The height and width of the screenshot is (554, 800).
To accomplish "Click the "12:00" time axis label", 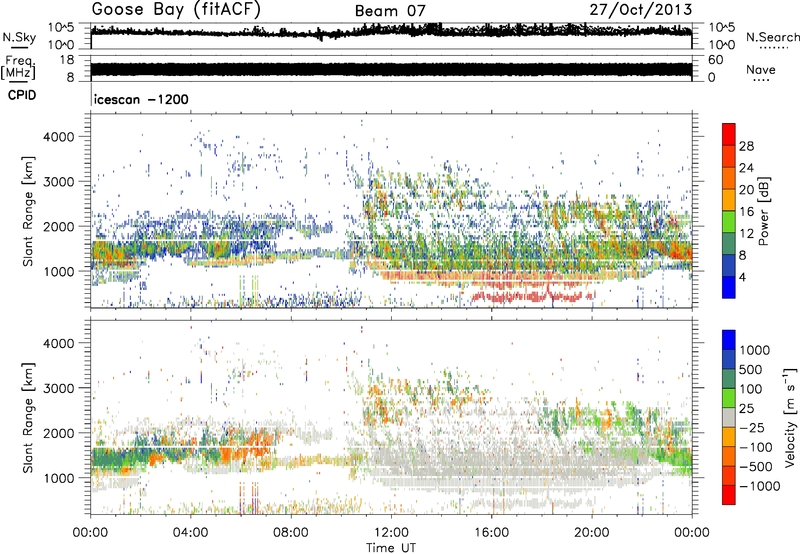I will pyautogui.click(x=391, y=533).
